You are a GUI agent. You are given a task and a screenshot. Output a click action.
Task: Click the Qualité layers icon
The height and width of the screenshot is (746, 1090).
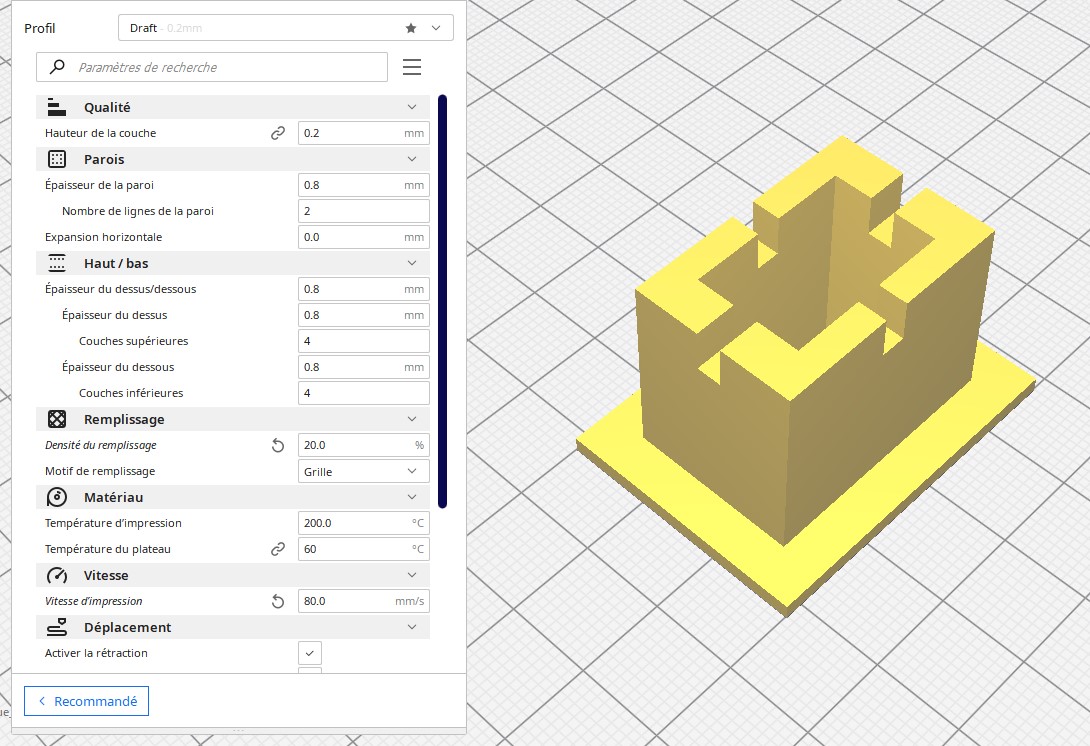click(x=56, y=107)
